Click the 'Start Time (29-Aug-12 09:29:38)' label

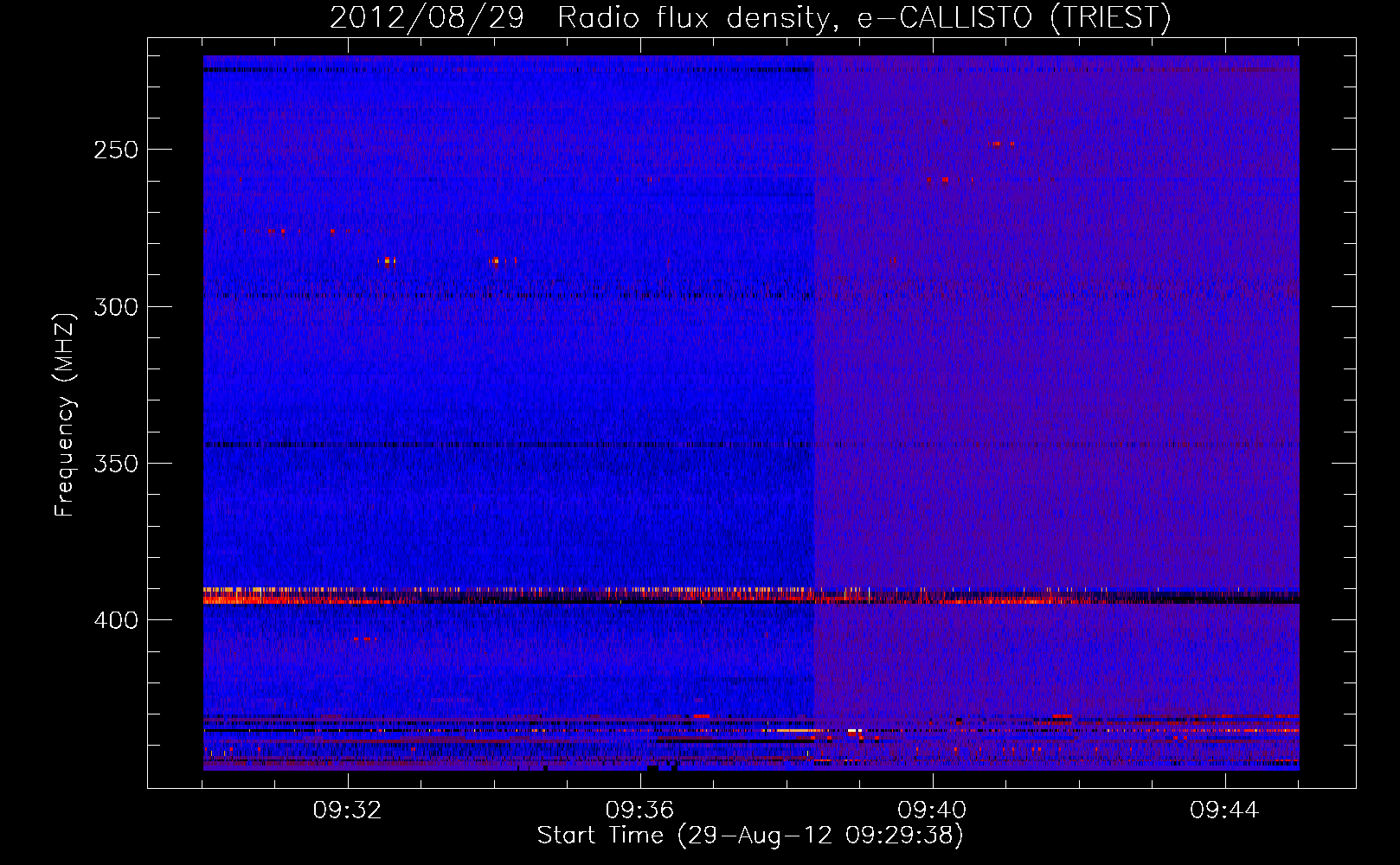tap(750, 836)
